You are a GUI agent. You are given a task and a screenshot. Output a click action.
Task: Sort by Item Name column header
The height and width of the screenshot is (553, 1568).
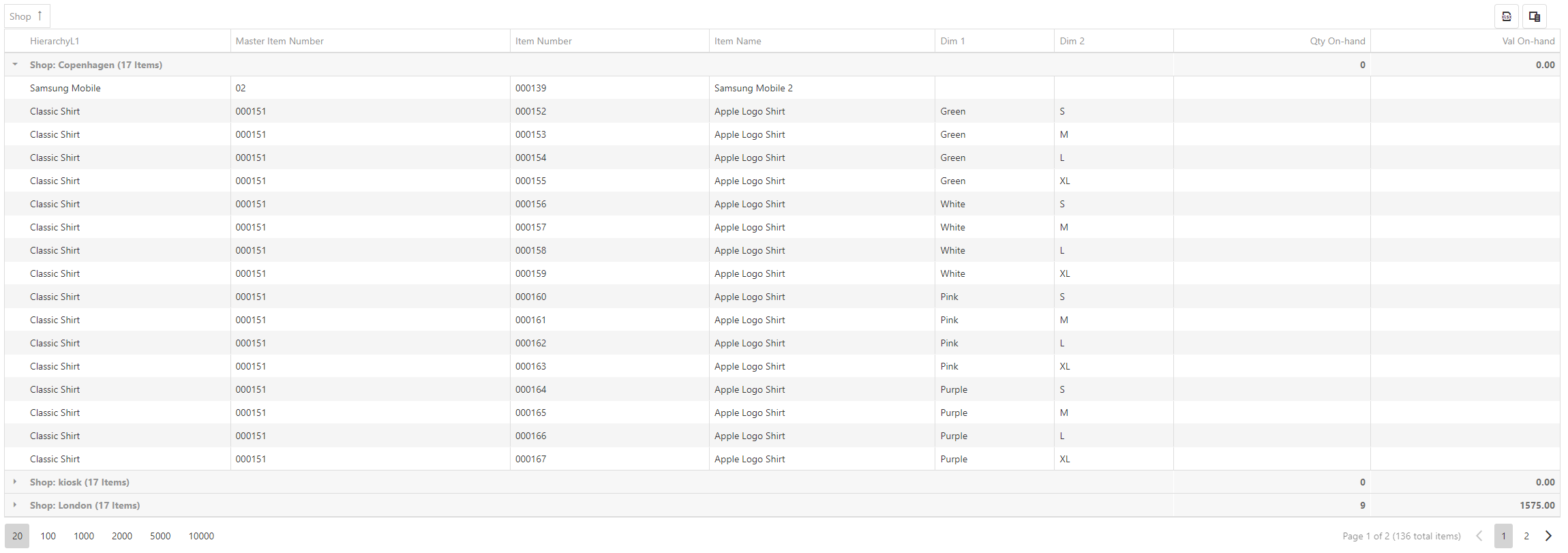822,41
